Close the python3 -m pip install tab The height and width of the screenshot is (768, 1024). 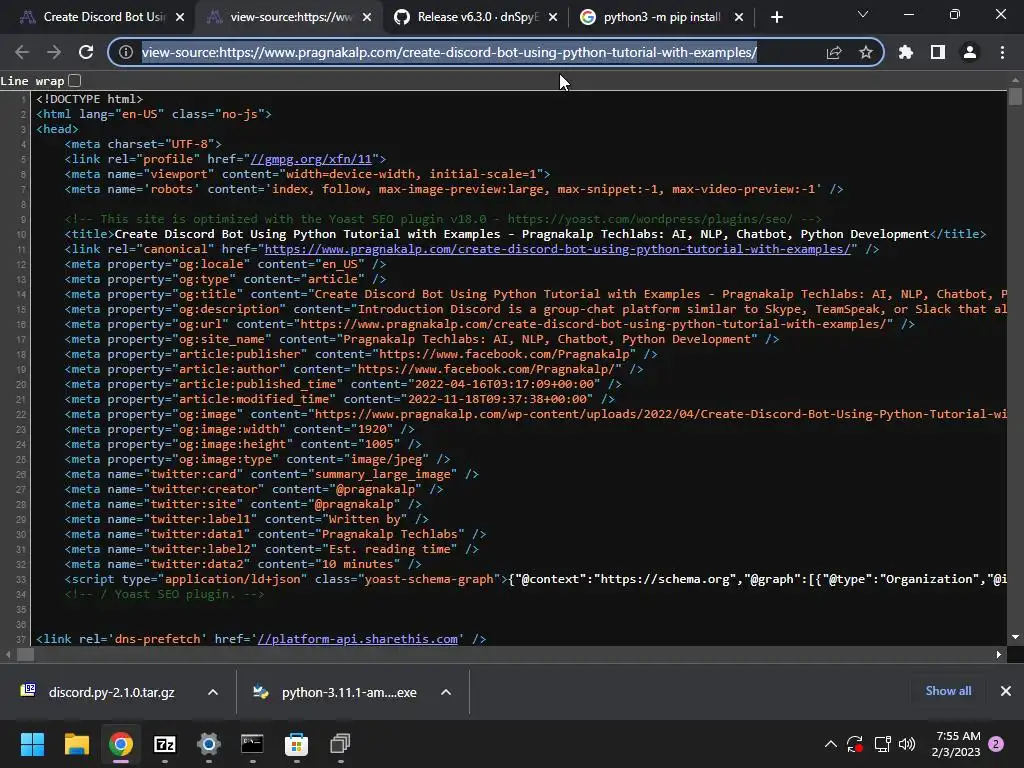[x=739, y=18]
